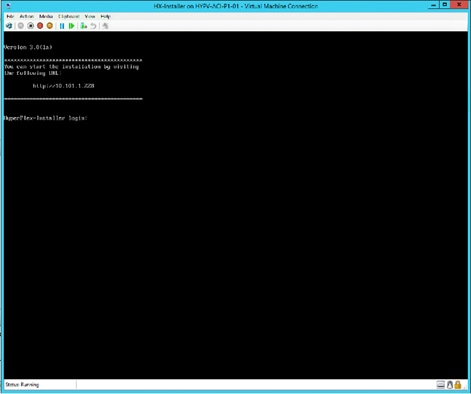The width and height of the screenshot is (471, 394).
Task: Click the HyperFlex-Installer login prompt
Action: [x=46, y=118]
